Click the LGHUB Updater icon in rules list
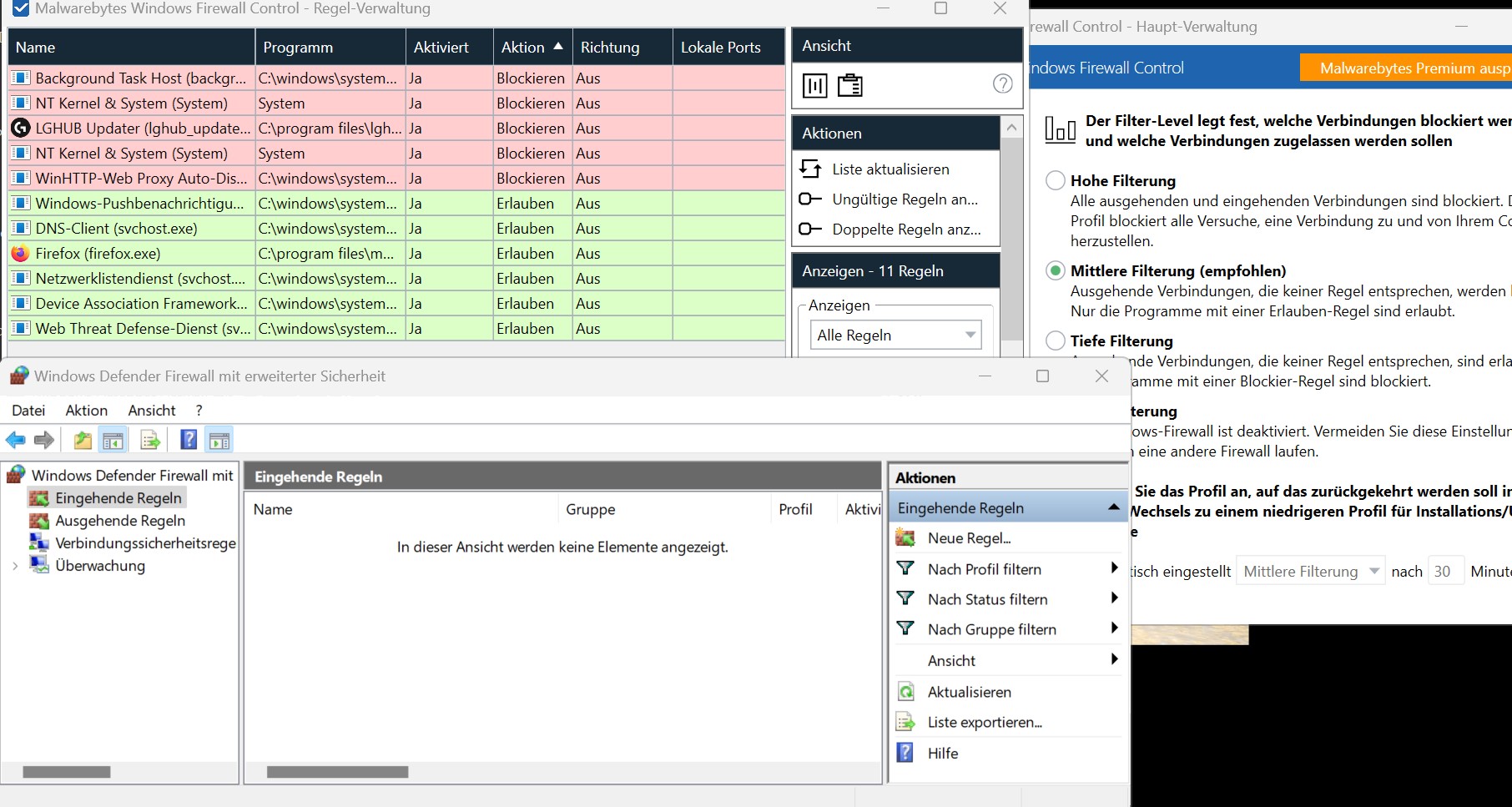The width and height of the screenshot is (1512, 807). tap(20, 128)
